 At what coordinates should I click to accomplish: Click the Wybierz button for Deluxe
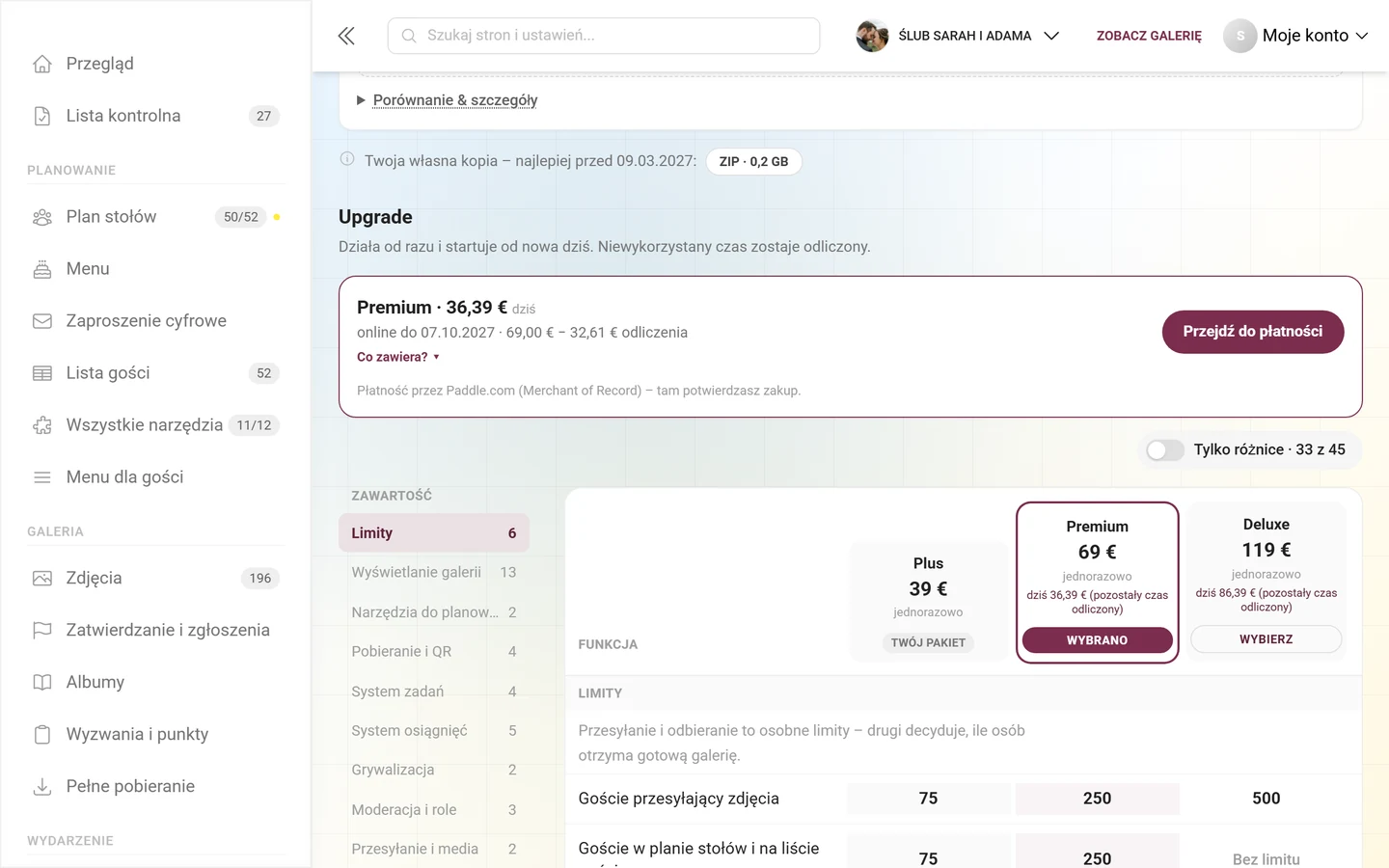(x=1266, y=639)
